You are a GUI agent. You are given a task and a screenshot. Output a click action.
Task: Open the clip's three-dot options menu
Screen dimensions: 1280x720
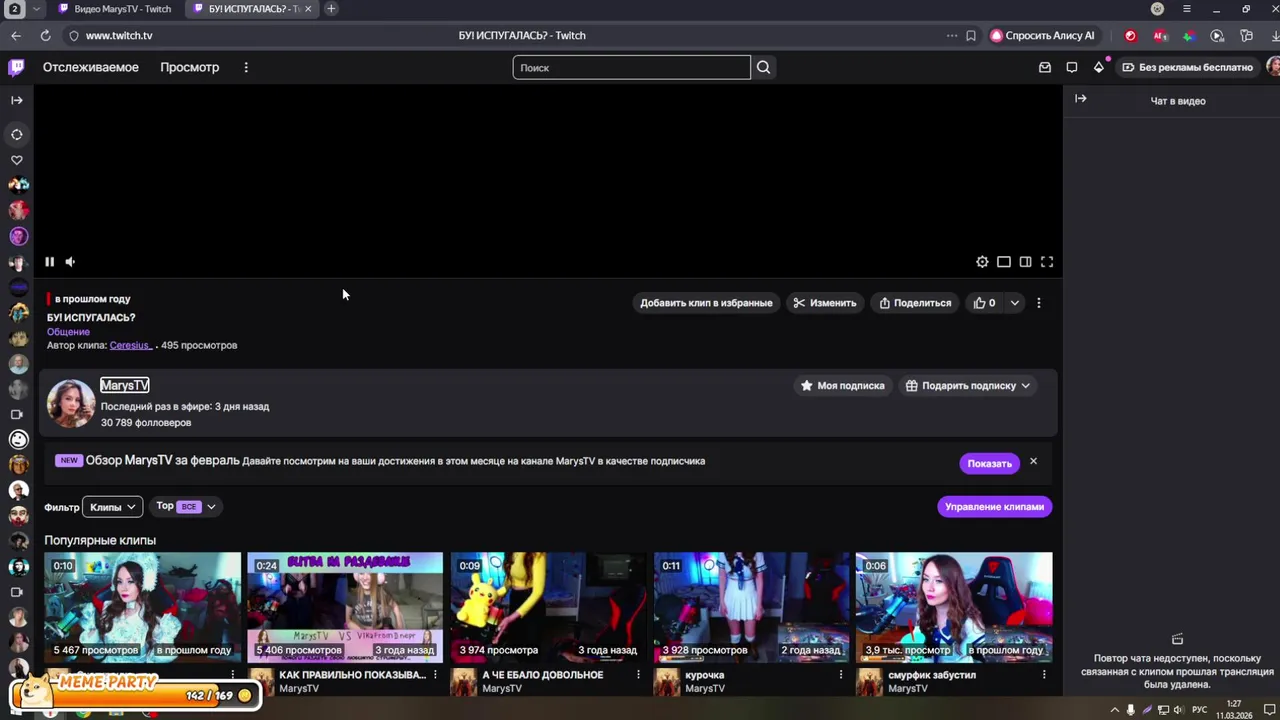(1039, 303)
